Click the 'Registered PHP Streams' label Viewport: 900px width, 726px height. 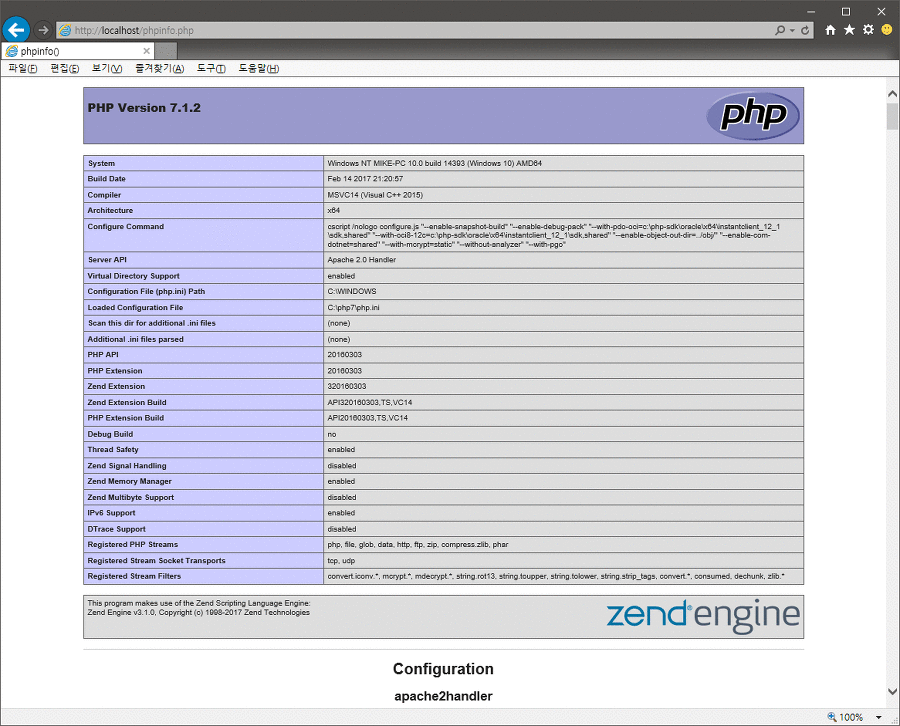pos(133,545)
